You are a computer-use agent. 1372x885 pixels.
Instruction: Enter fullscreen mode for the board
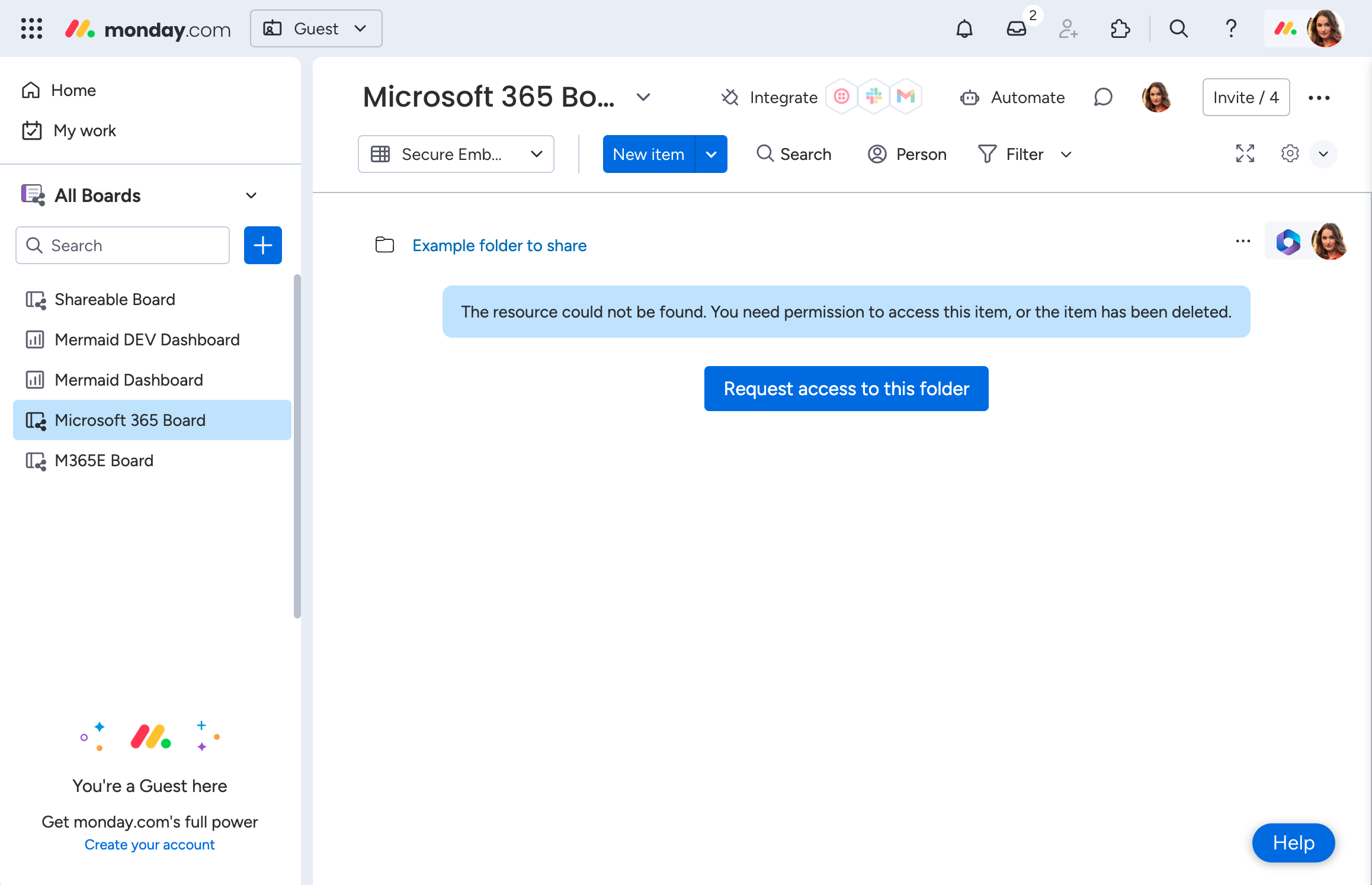(1245, 154)
